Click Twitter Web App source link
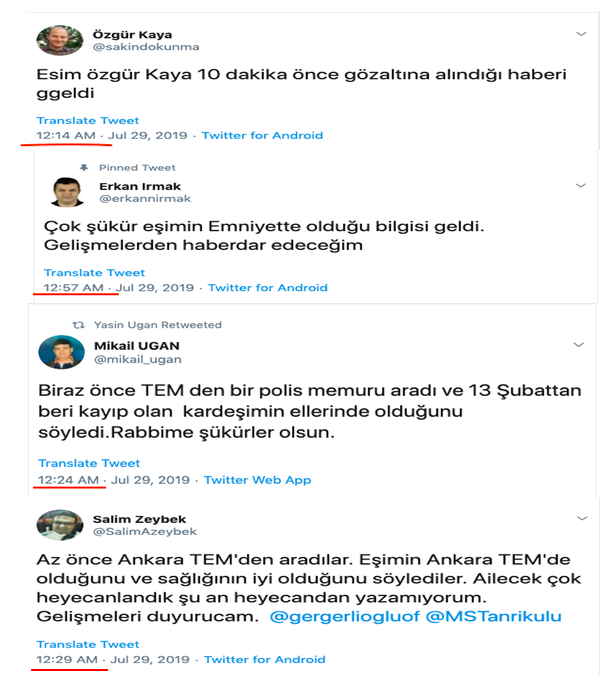Screen dimensions: 609x695 (258, 480)
